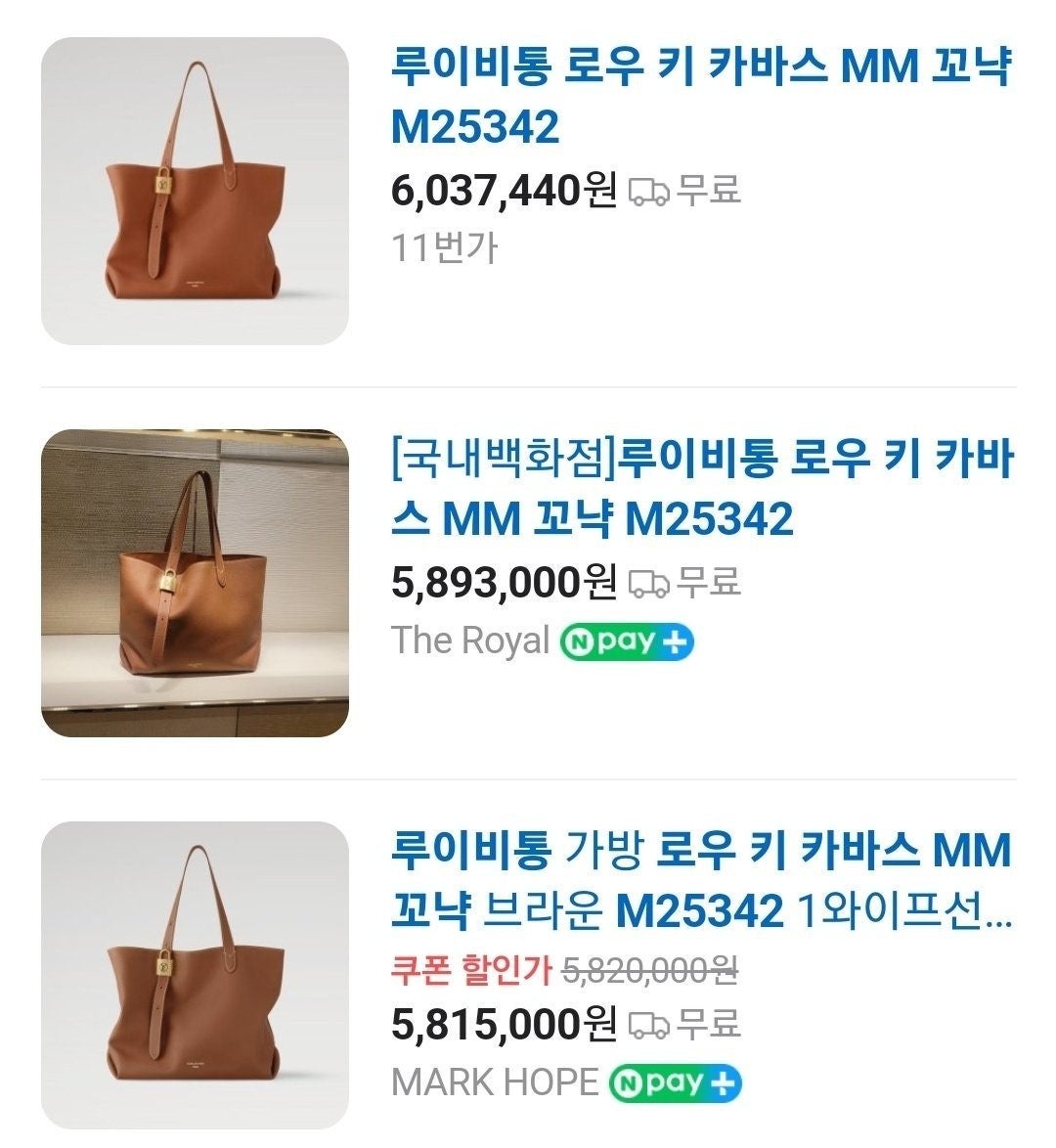Open first Louis Vuitton M25342 listing title
1056x1148 pixels.
(x=702, y=97)
